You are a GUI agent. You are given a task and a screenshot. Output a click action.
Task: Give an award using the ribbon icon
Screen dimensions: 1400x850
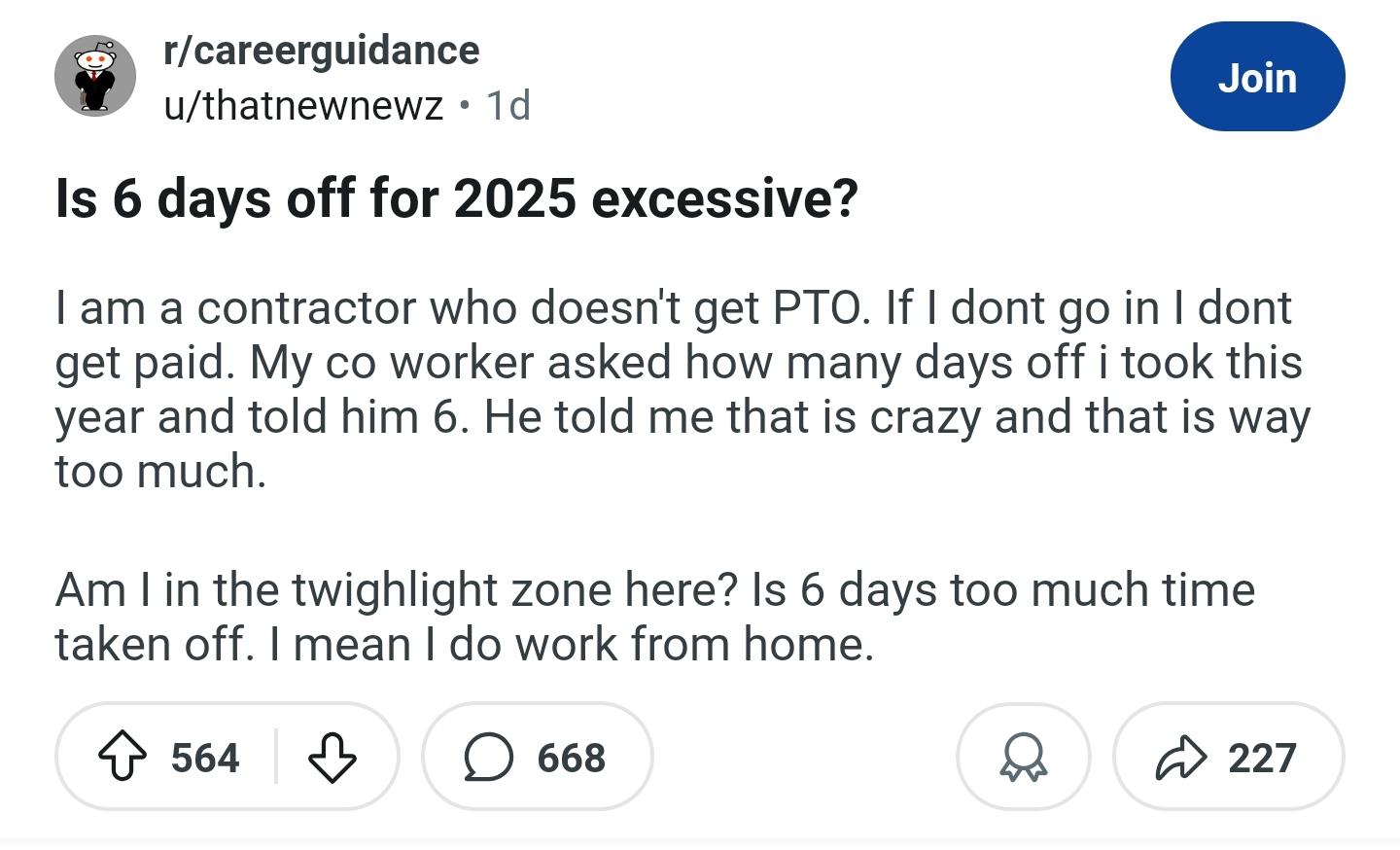pyautogui.click(x=1024, y=758)
